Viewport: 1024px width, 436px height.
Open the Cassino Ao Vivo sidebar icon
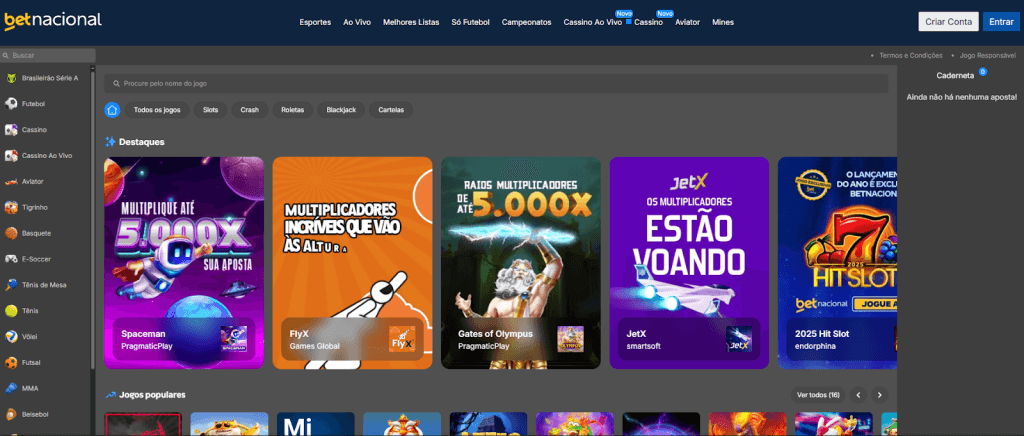tap(11, 156)
